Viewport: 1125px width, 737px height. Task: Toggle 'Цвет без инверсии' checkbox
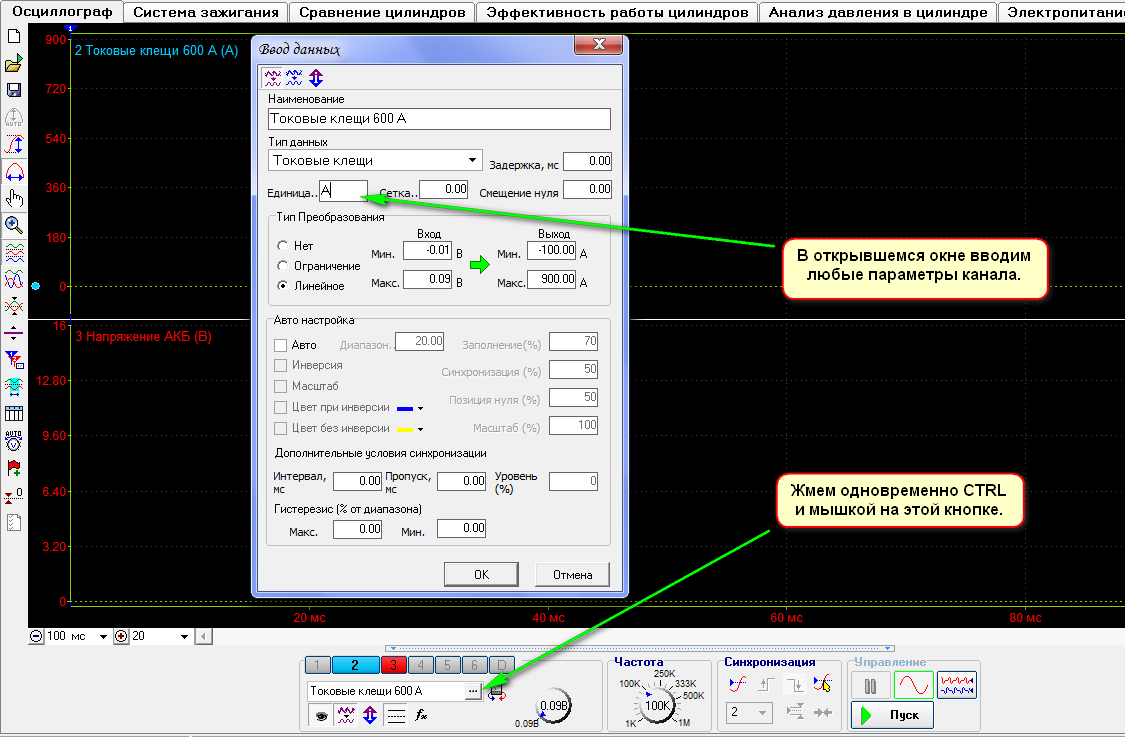coord(281,428)
